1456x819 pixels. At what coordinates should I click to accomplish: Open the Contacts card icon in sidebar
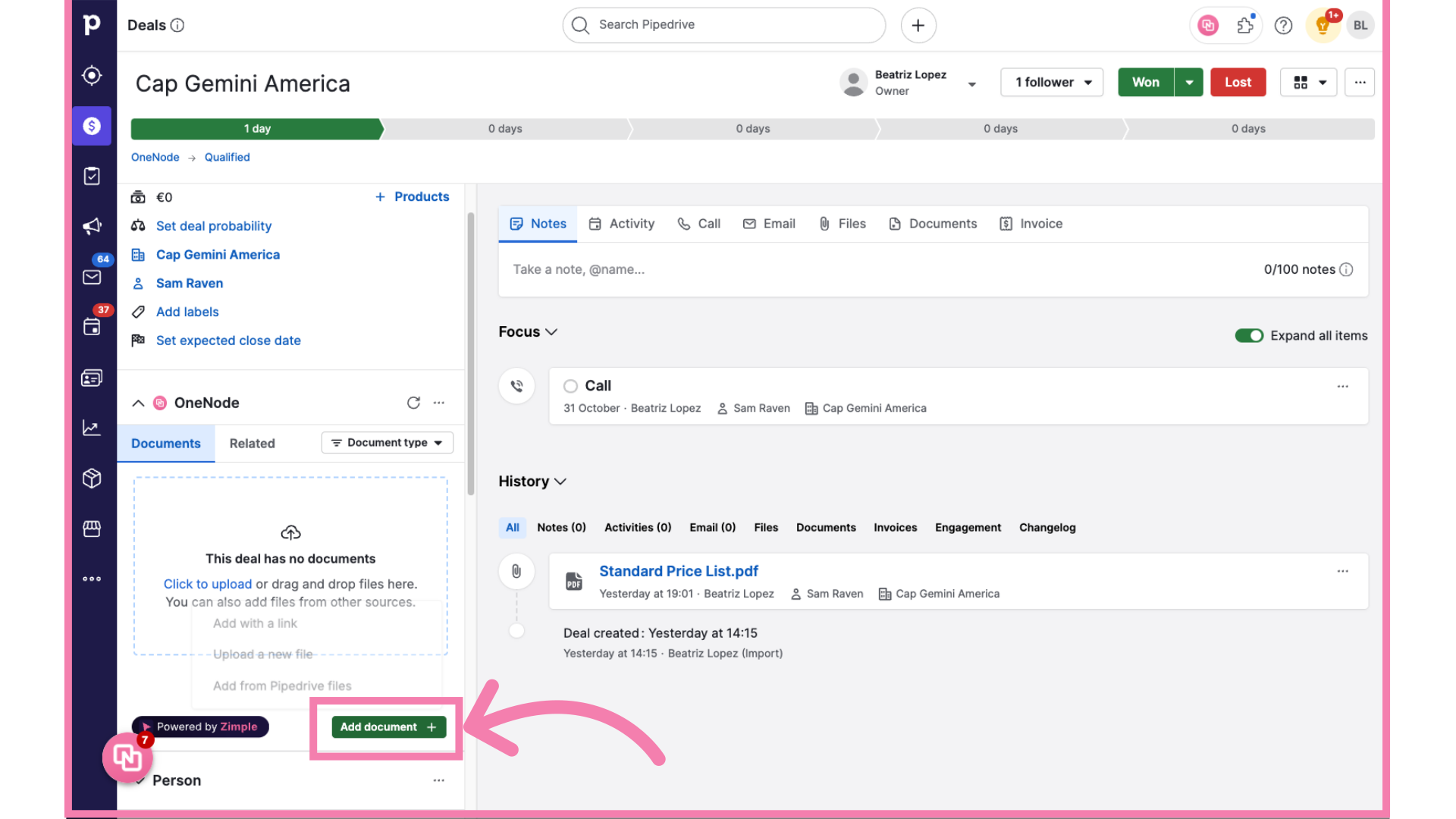92,378
